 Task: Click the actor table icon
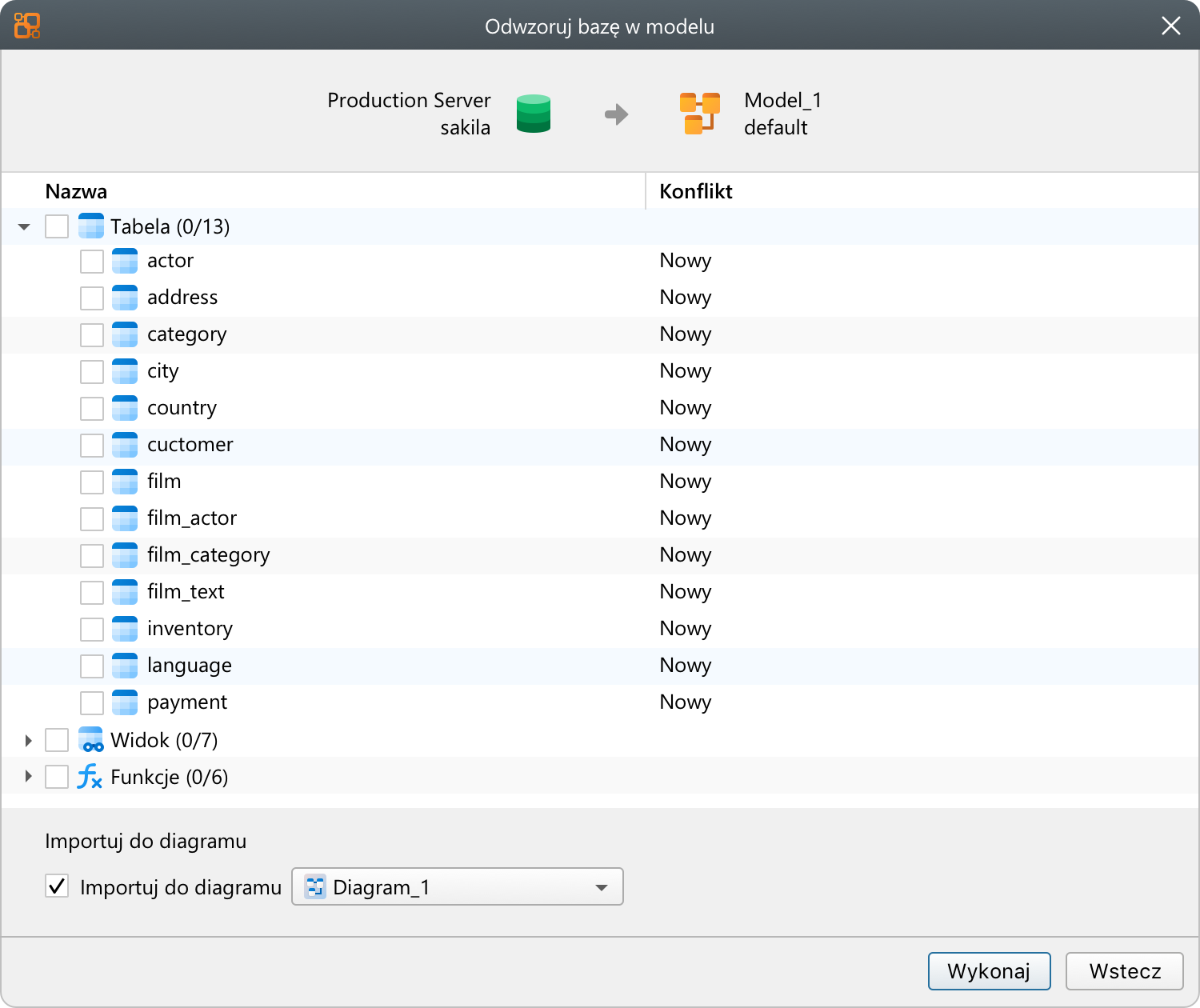pyautogui.click(x=125, y=261)
